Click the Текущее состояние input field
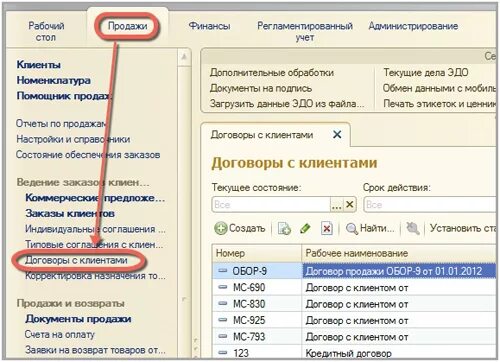Image resolution: width=500 pixels, height=362 pixels. tap(271, 204)
